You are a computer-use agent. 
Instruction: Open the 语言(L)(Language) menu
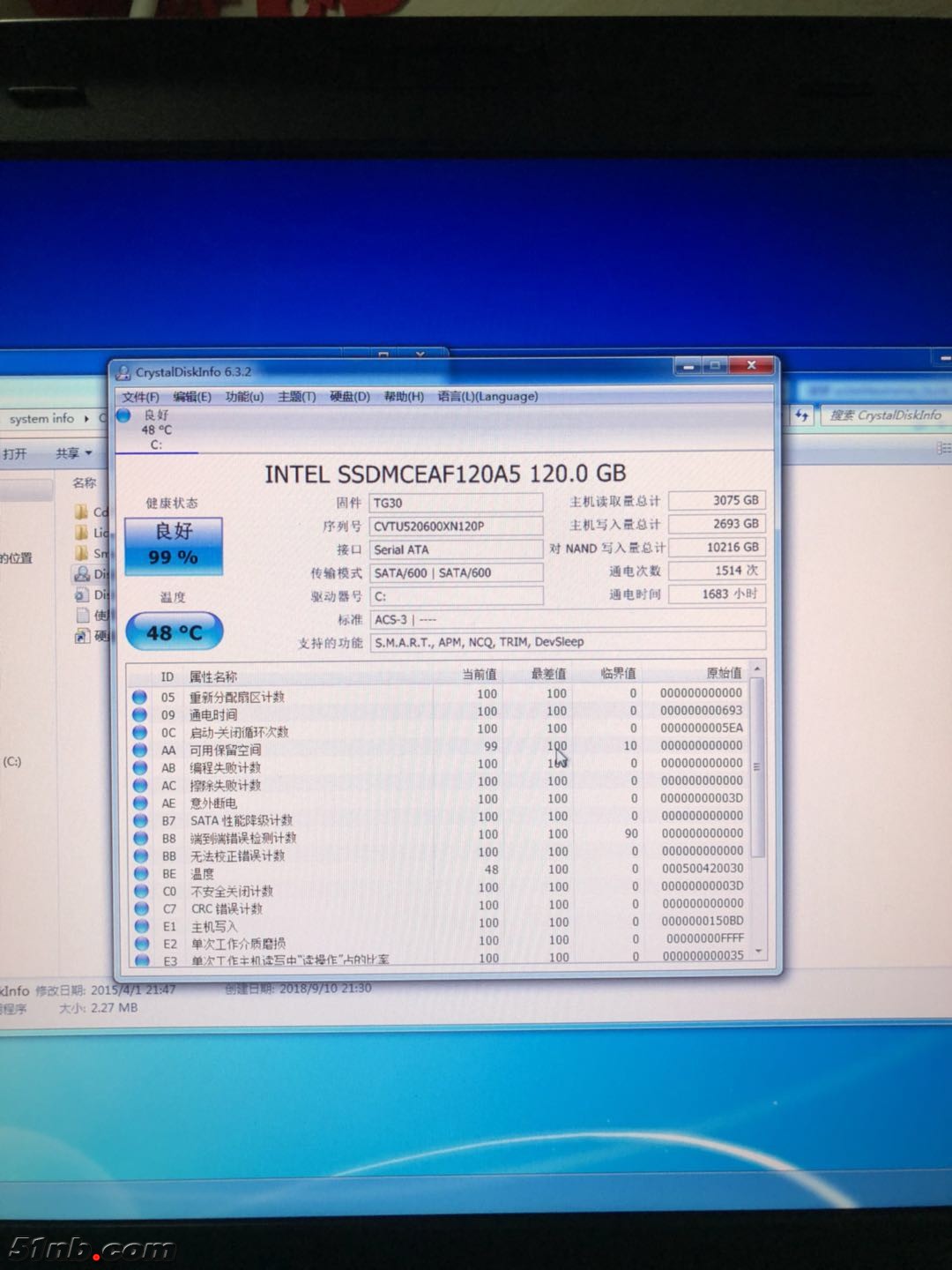pos(487,397)
